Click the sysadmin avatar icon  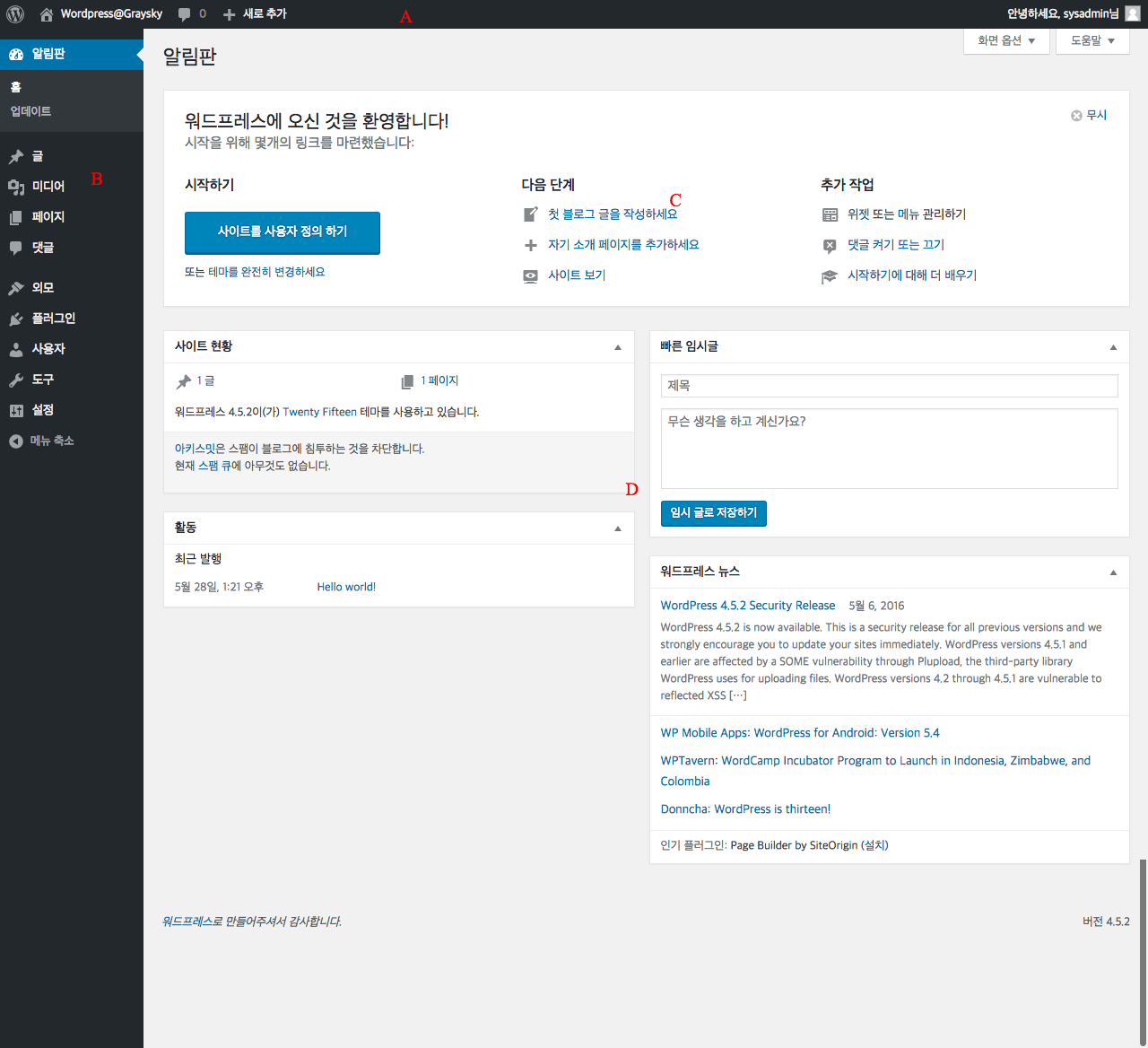coord(1133,13)
